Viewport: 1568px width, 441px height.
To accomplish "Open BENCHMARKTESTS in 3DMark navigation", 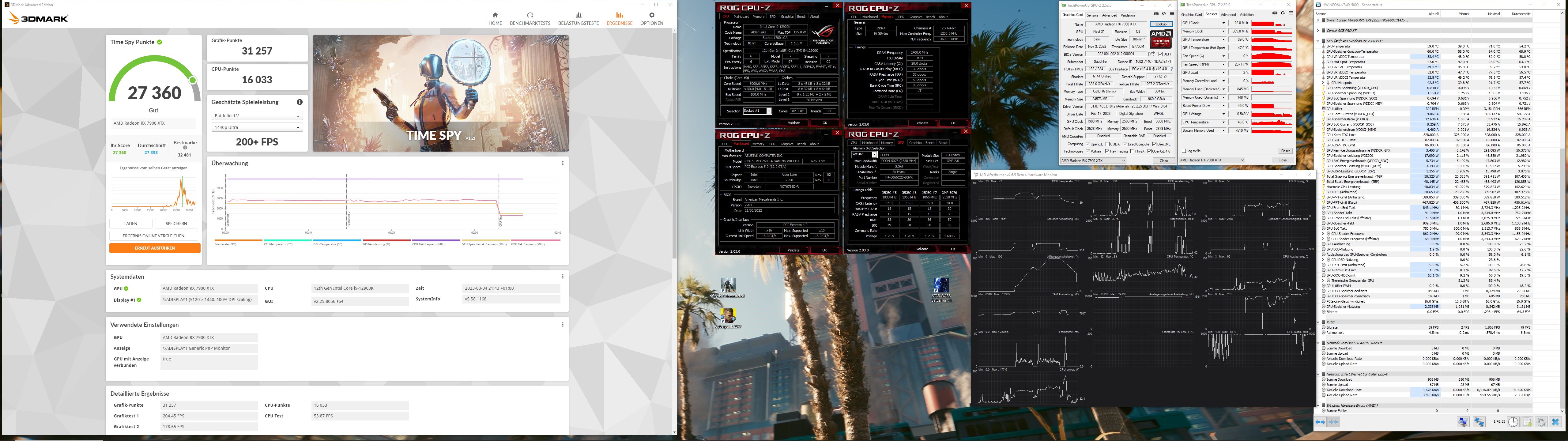I will 530,18.
